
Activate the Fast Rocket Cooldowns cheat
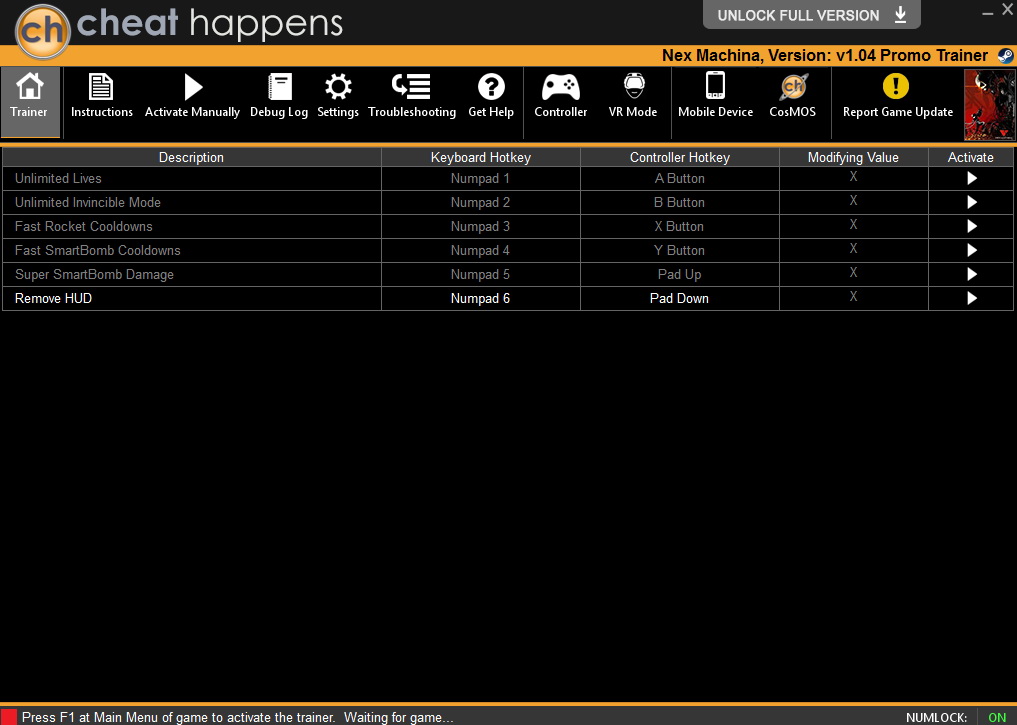(971, 226)
